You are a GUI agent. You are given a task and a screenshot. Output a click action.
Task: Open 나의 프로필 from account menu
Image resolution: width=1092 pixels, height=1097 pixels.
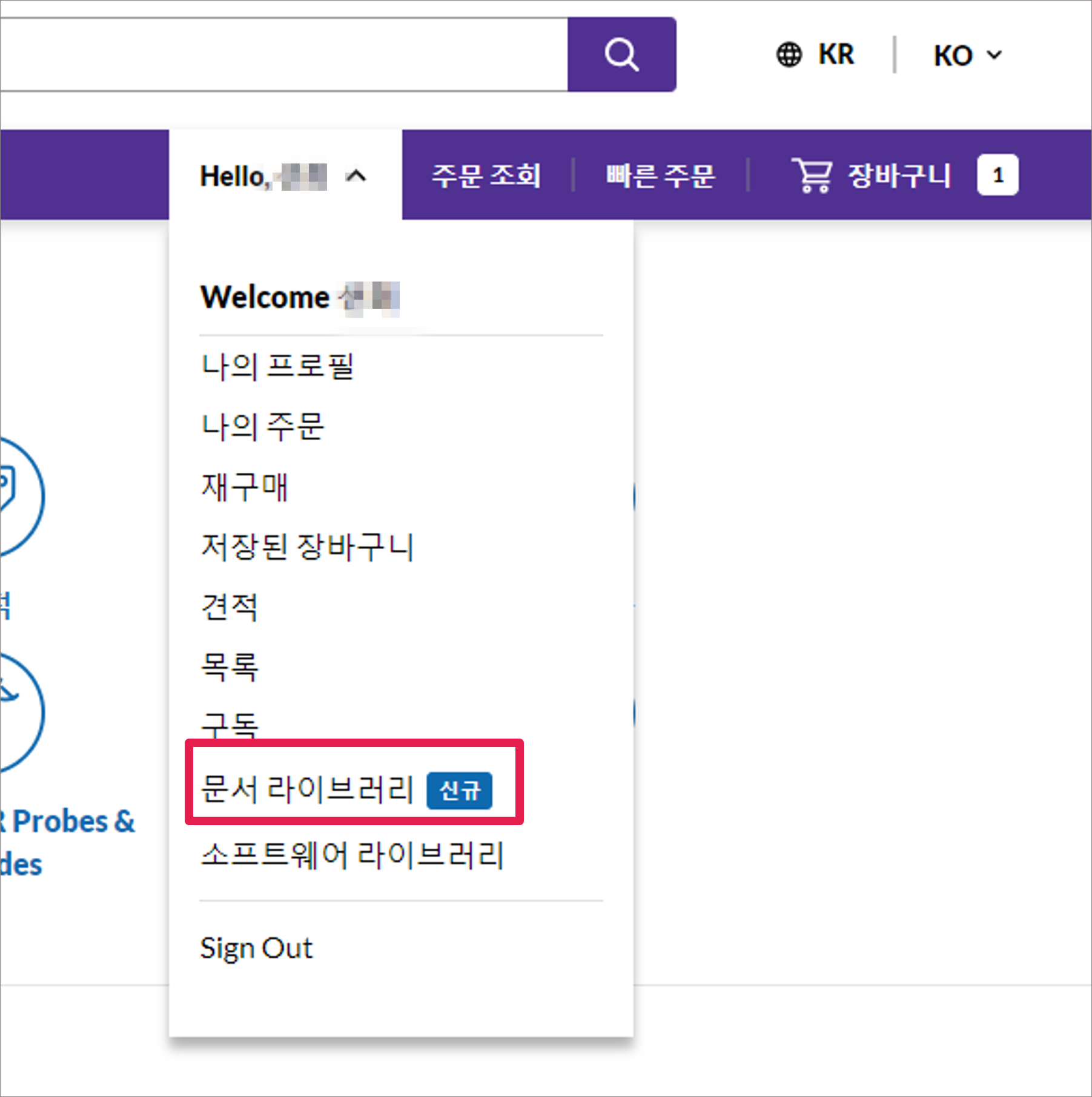point(277,367)
